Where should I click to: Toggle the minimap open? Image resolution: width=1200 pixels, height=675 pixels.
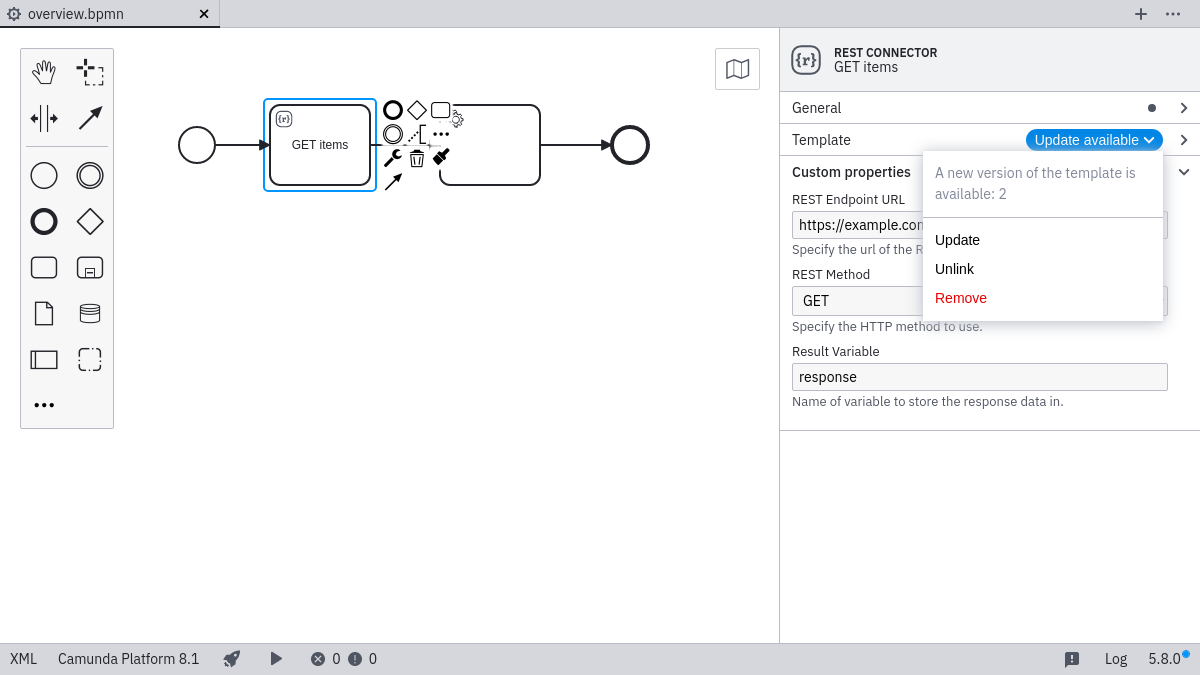[737, 69]
